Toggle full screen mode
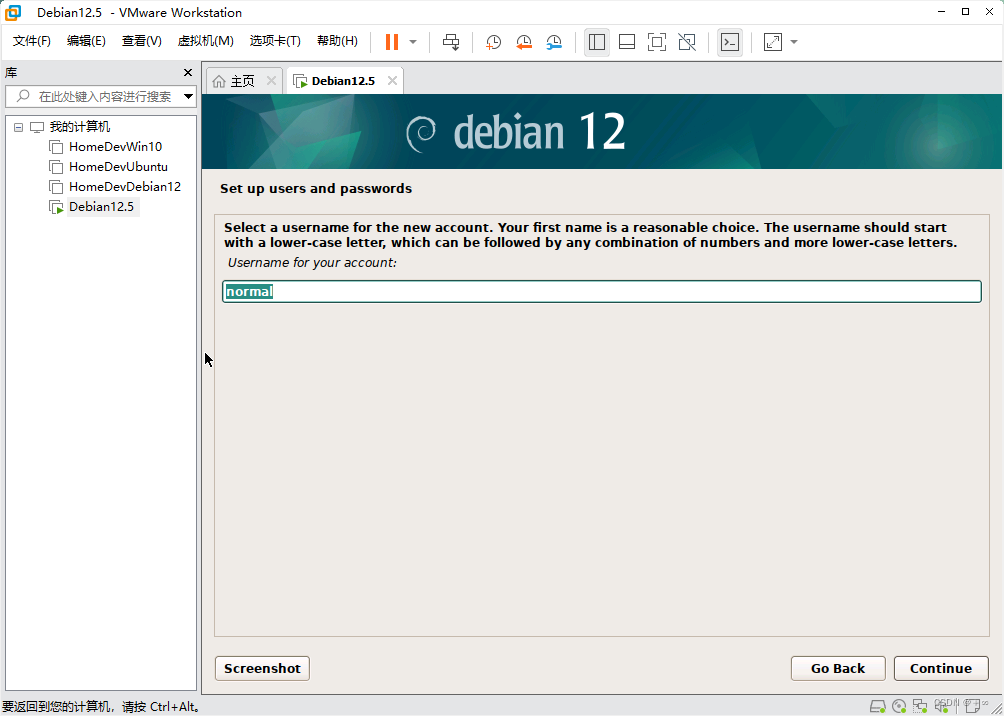 (x=656, y=41)
